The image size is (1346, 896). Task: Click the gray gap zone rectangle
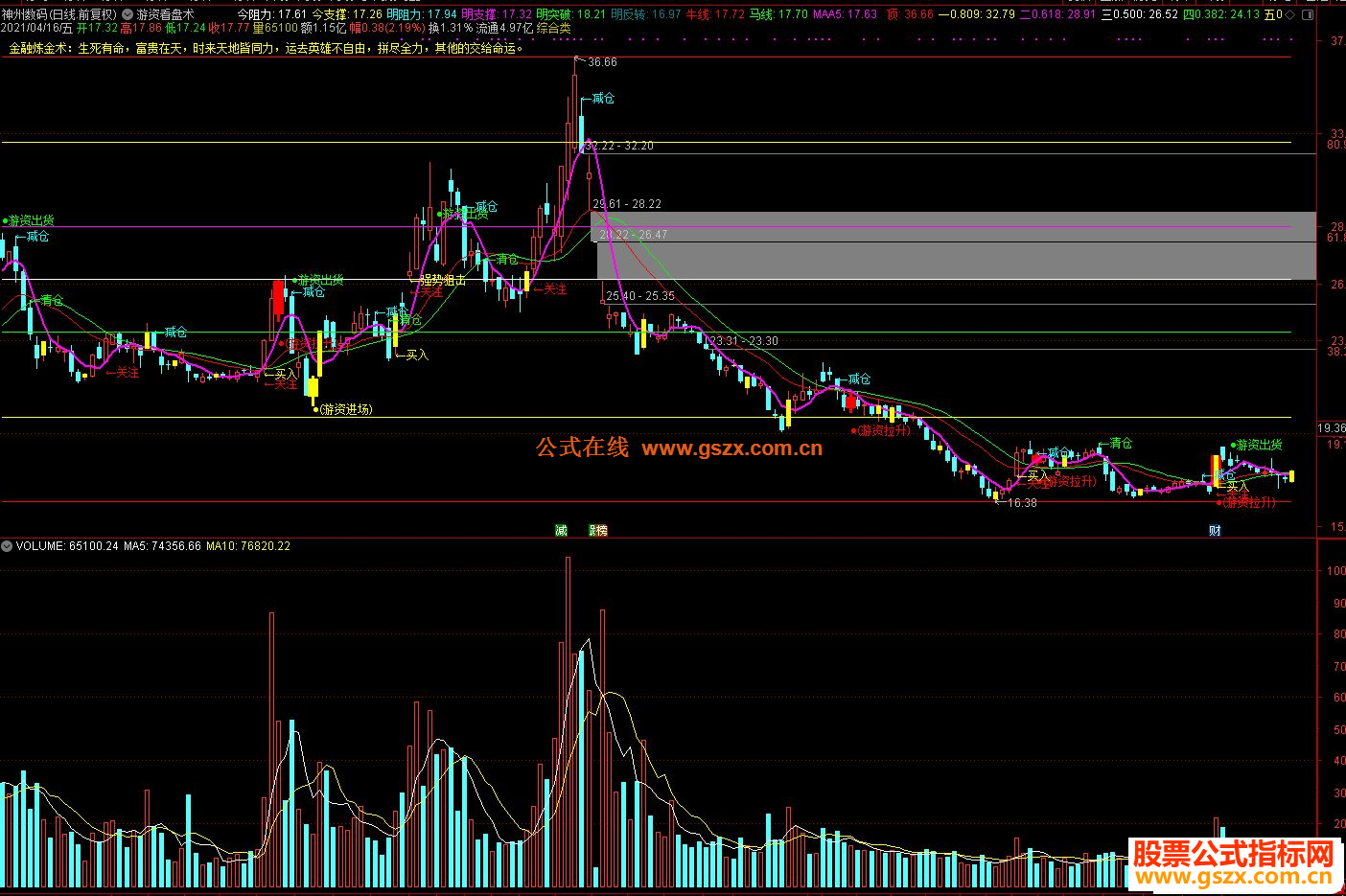[x=957, y=246]
